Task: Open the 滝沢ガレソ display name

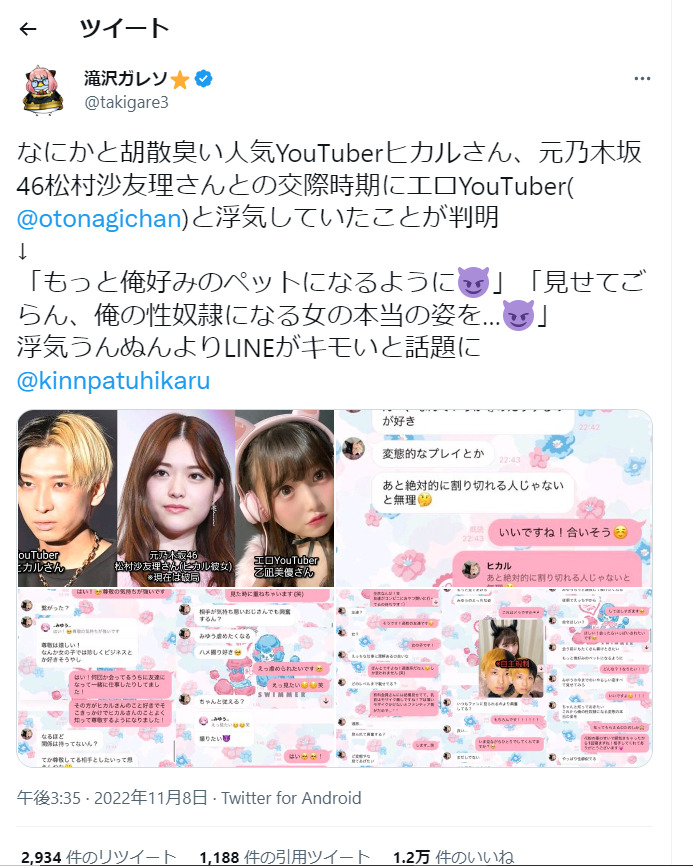Action: (x=125, y=79)
